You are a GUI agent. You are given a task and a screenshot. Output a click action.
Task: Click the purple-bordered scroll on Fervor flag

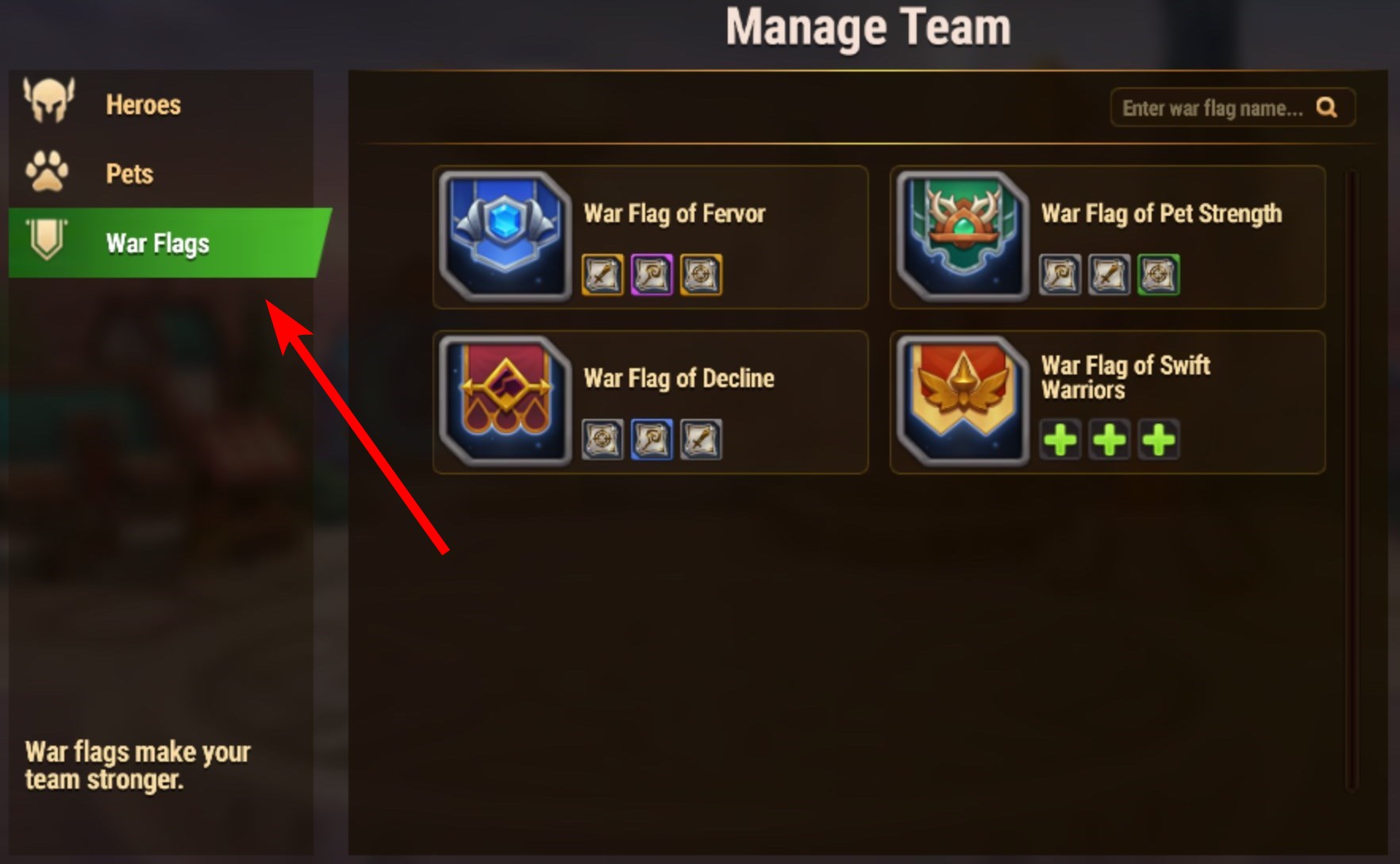pos(652,275)
